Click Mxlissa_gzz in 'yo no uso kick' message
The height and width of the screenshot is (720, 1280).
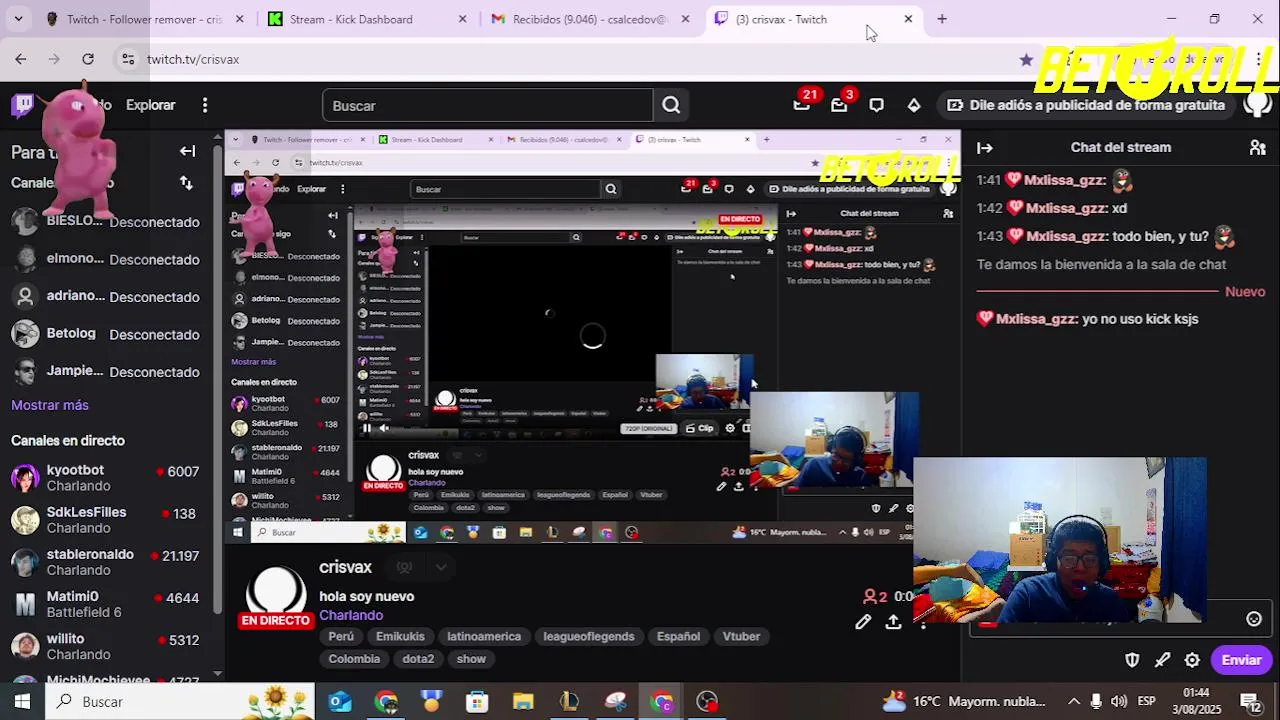[1036, 319]
